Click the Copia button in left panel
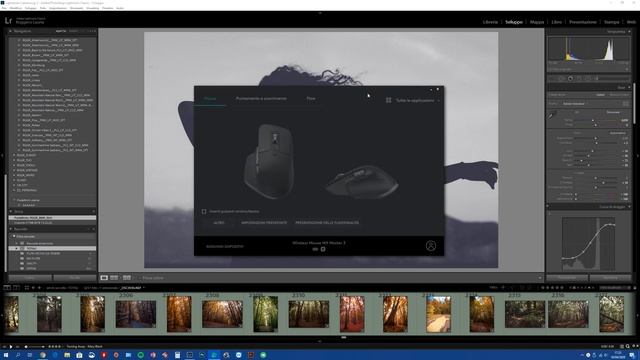This screenshot has height=360, width=640. (x=30, y=278)
